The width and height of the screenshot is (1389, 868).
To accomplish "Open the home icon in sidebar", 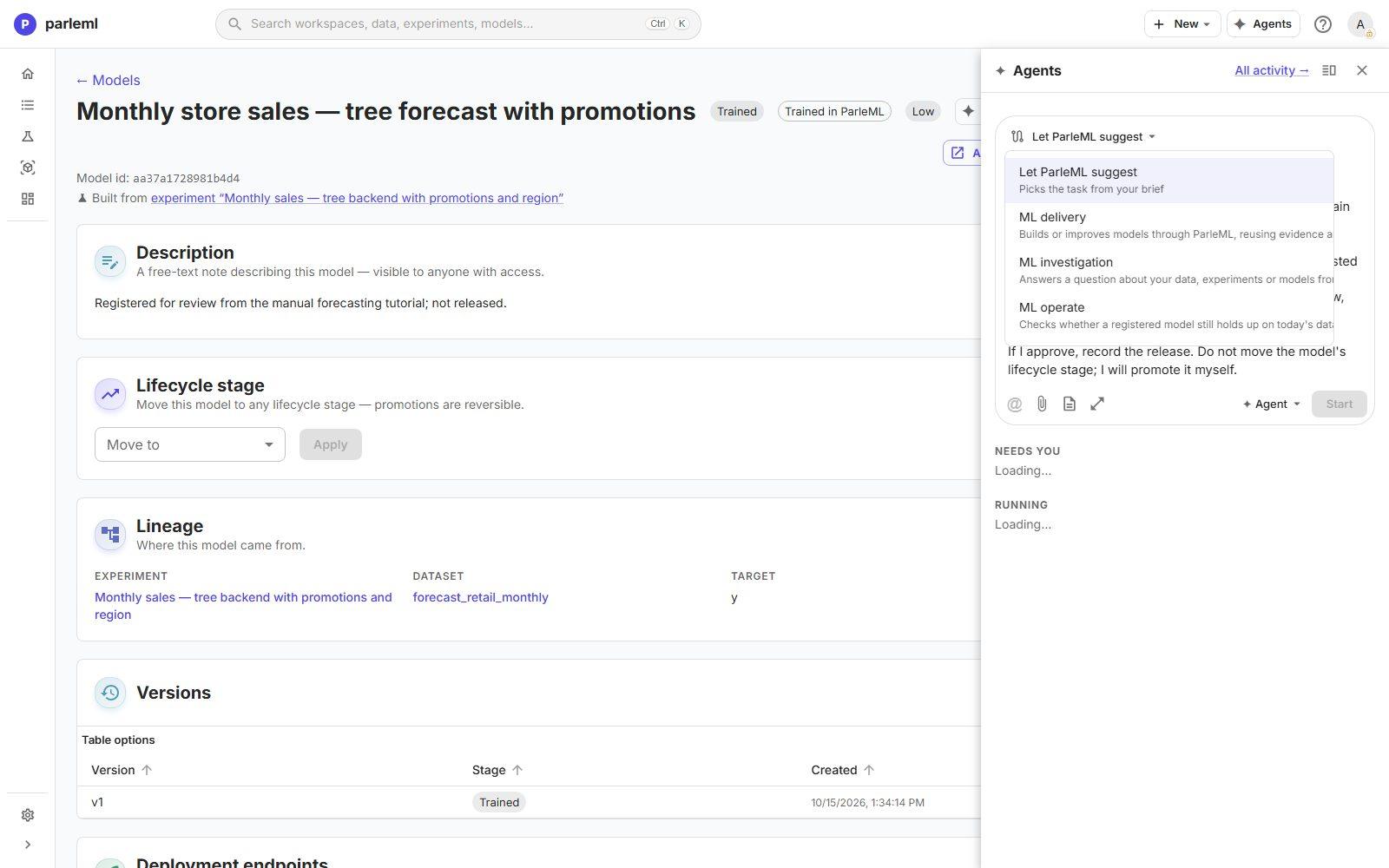I will (28, 74).
